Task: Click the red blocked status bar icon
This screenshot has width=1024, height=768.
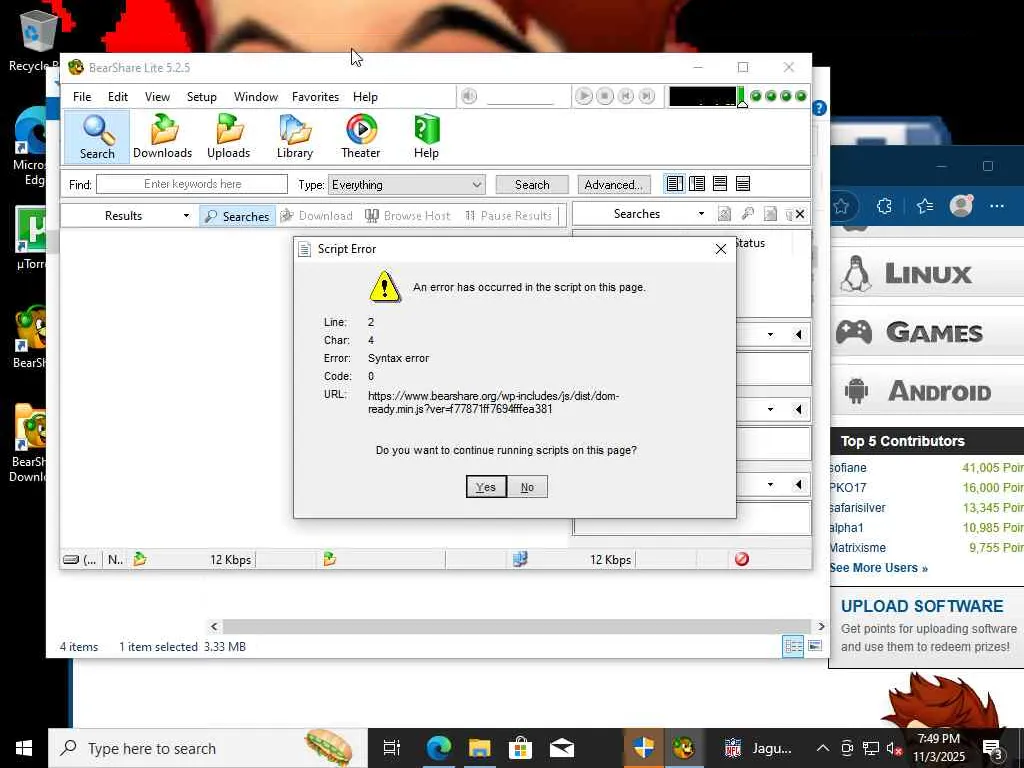Action: click(x=742, y=559)
